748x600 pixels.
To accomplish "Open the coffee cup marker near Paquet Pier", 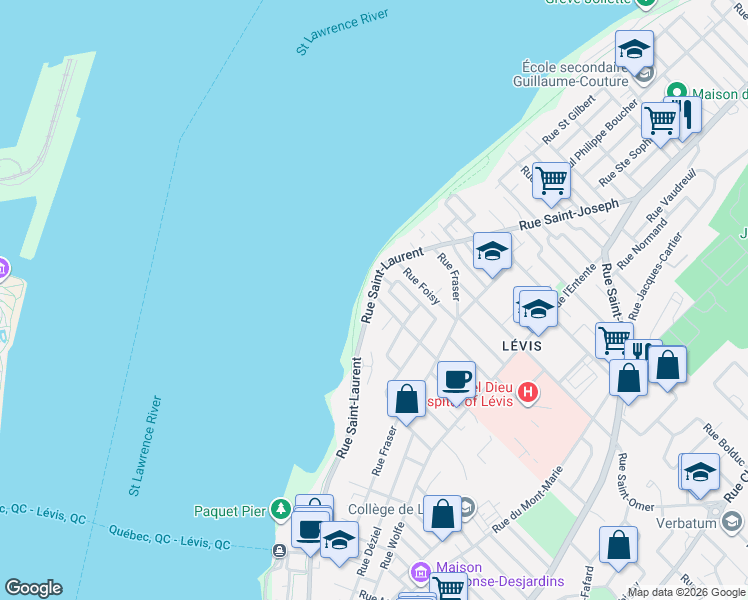I will click(x=308, y=533).
